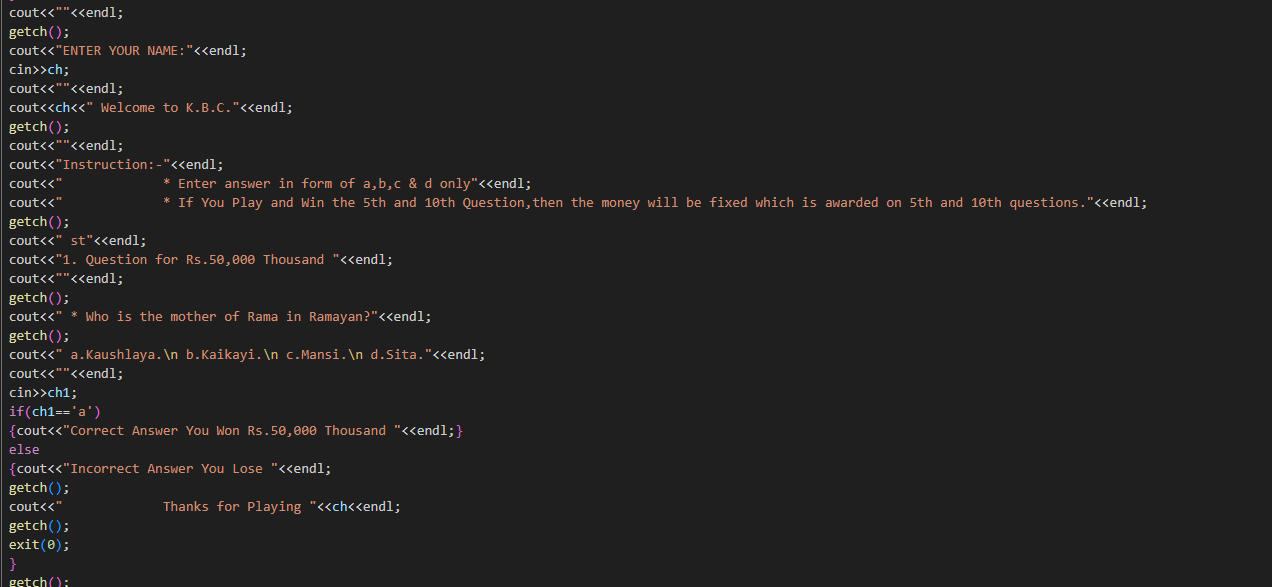Image resolution: width=1272 pixels, height=587 pixels.
Task: Place cursor on "cin>>ch;" line
Action: point(40,70)
